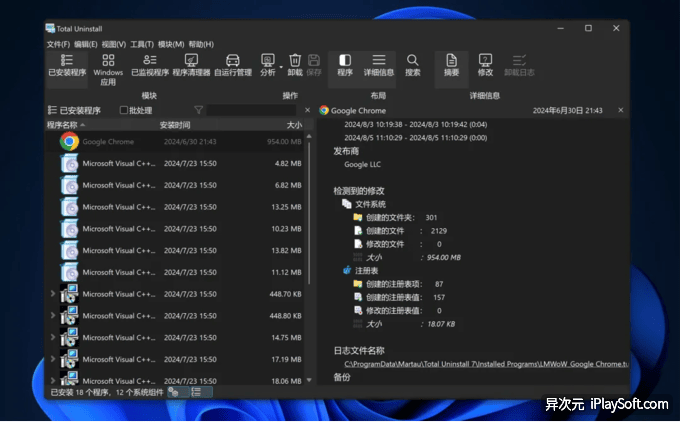Click the program list vertical scrollbar thumb
This screenshot has width=680, height=422.
coord(309,213)
